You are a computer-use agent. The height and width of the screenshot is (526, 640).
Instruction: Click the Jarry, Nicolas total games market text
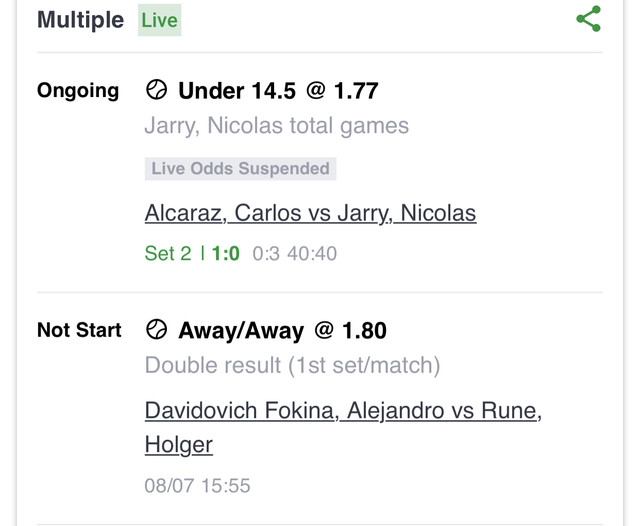(277, 126)
